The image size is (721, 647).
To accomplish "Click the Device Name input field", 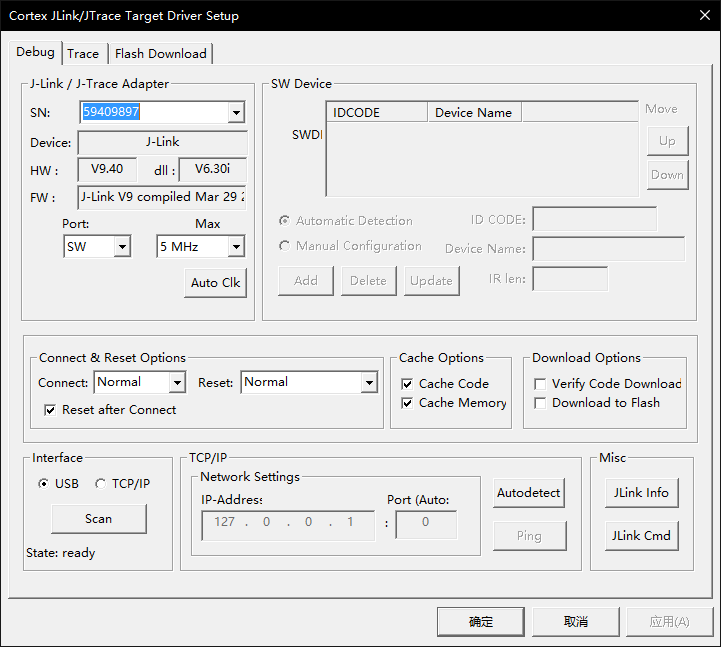I will click(609, 249).
